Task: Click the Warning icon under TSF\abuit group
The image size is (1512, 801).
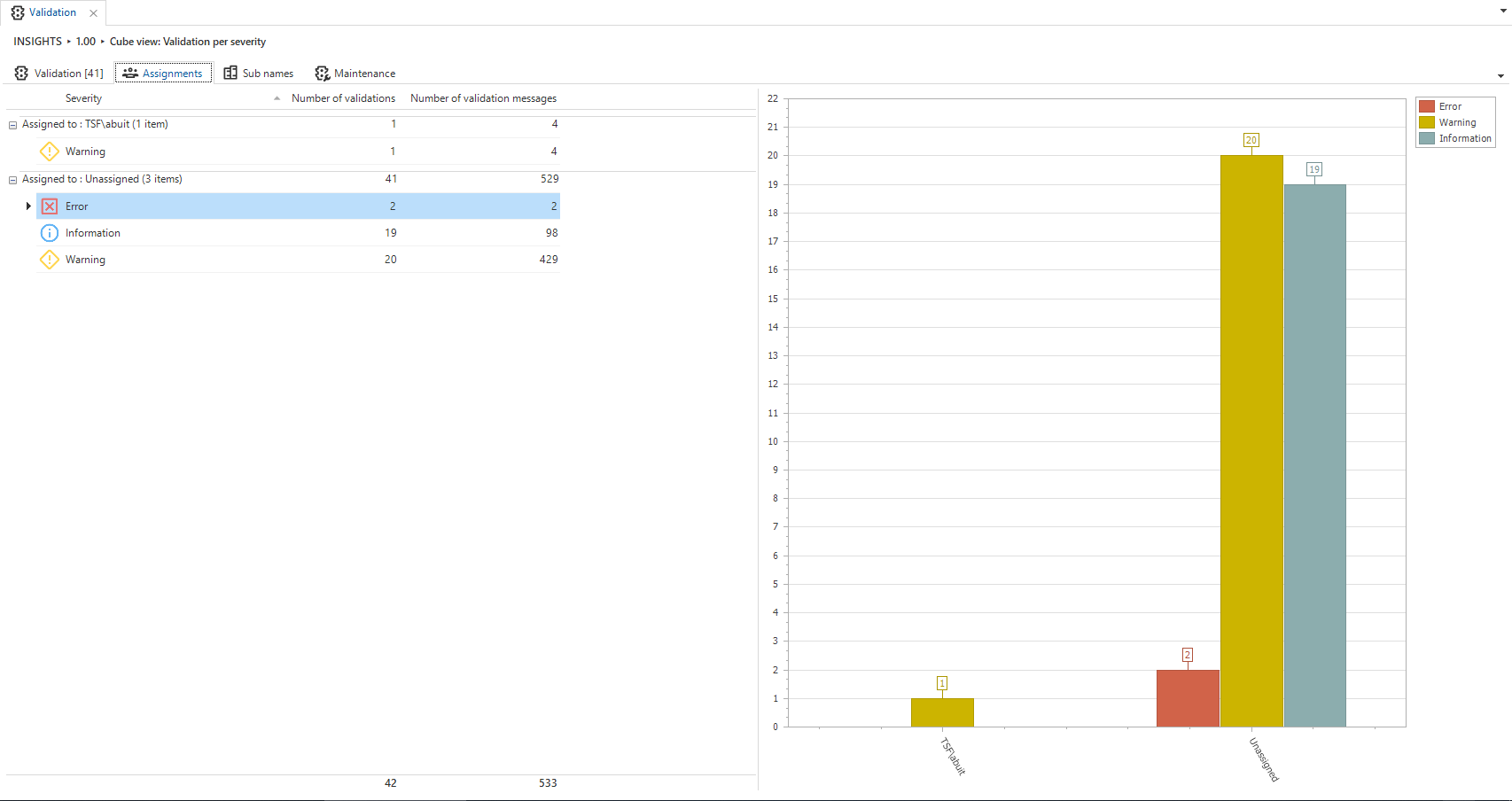Action: point(50,152)
